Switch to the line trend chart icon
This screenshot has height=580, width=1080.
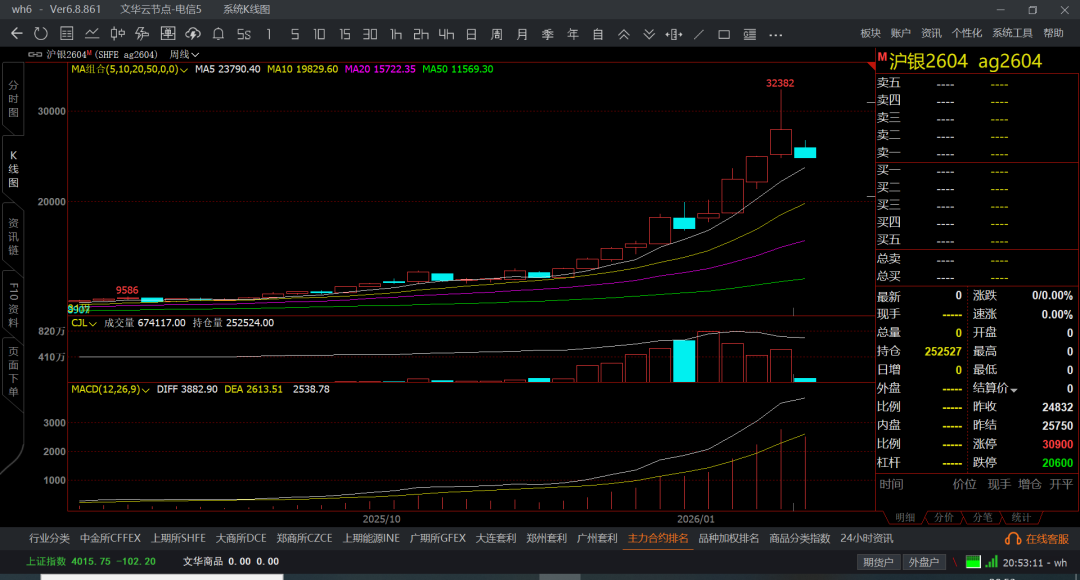pyautogui.click(x=91, y=33)
